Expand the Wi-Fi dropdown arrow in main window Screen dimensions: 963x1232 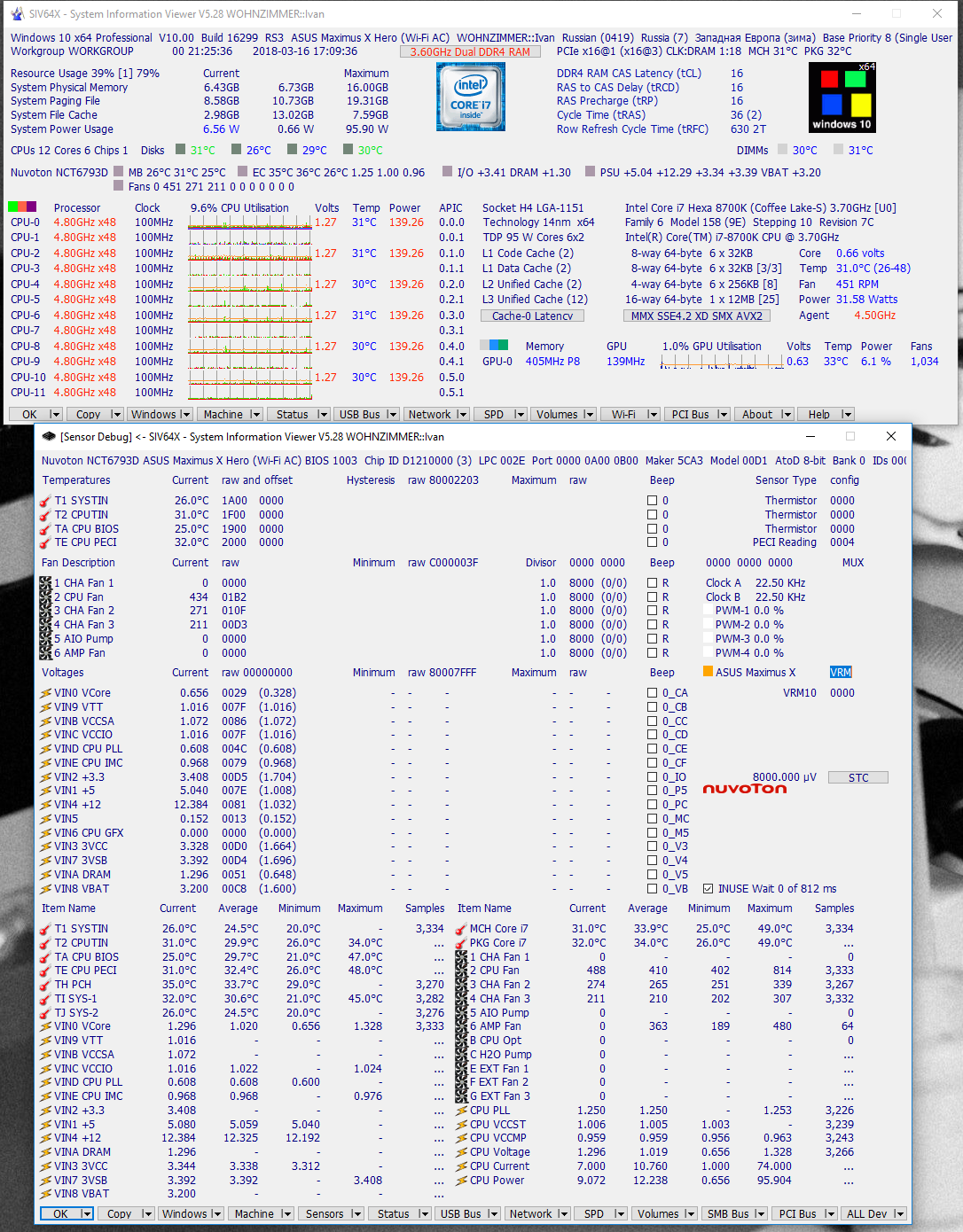(653, 415)
